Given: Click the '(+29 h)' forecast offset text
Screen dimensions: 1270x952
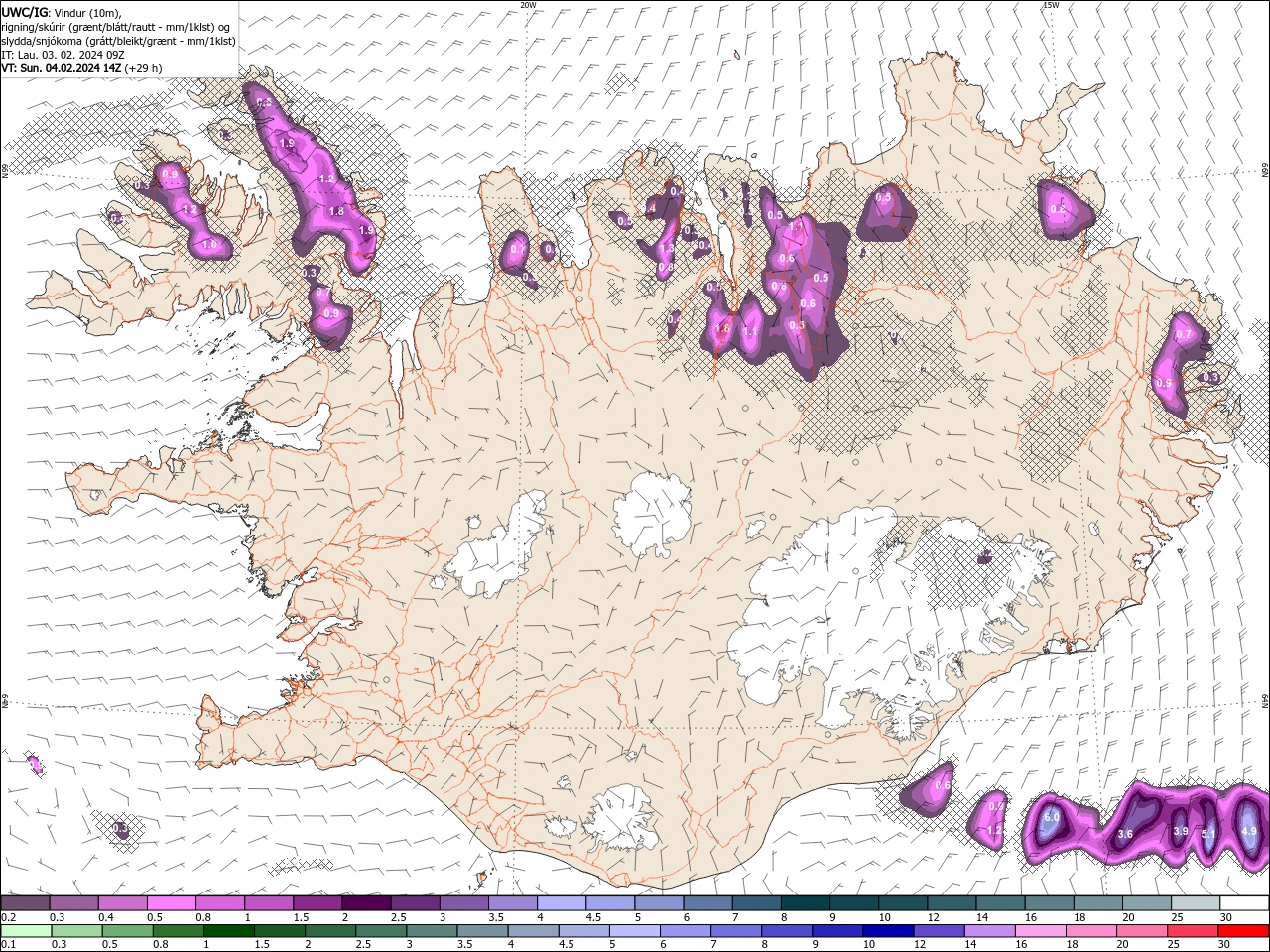Looking at the screenshot, I should (144, 68).
